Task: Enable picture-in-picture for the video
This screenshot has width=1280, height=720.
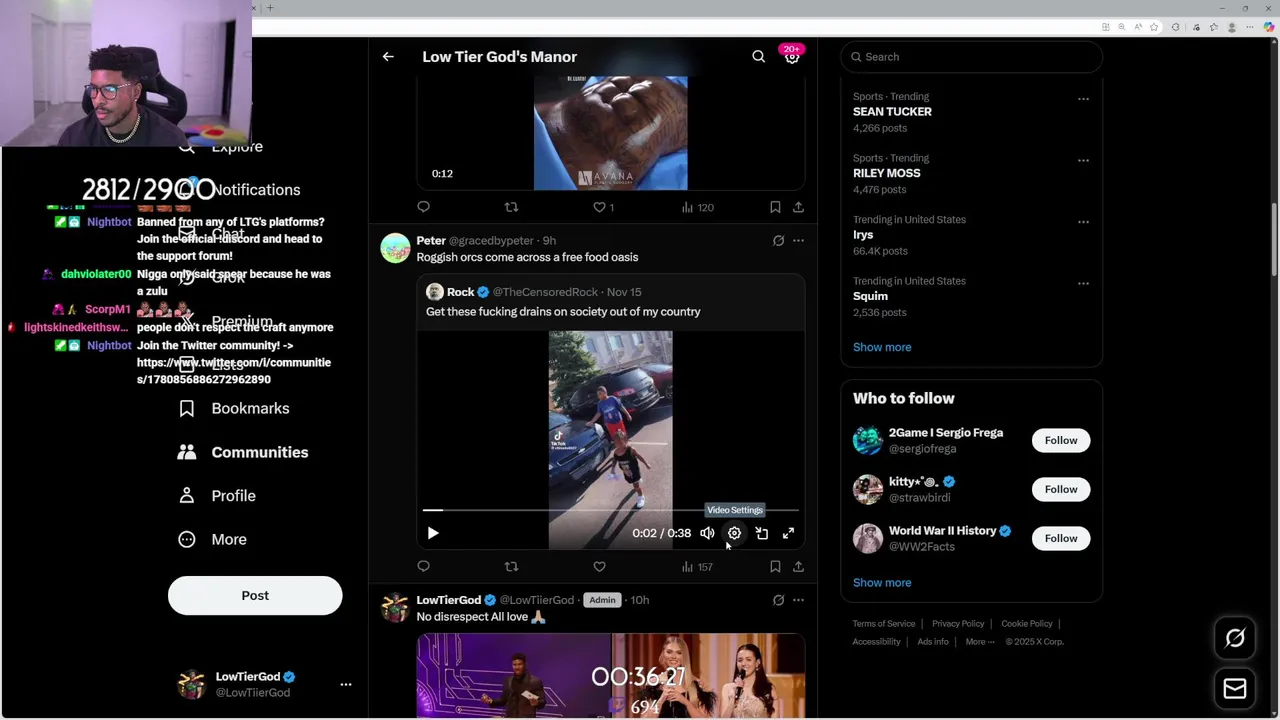Action: 761,533
